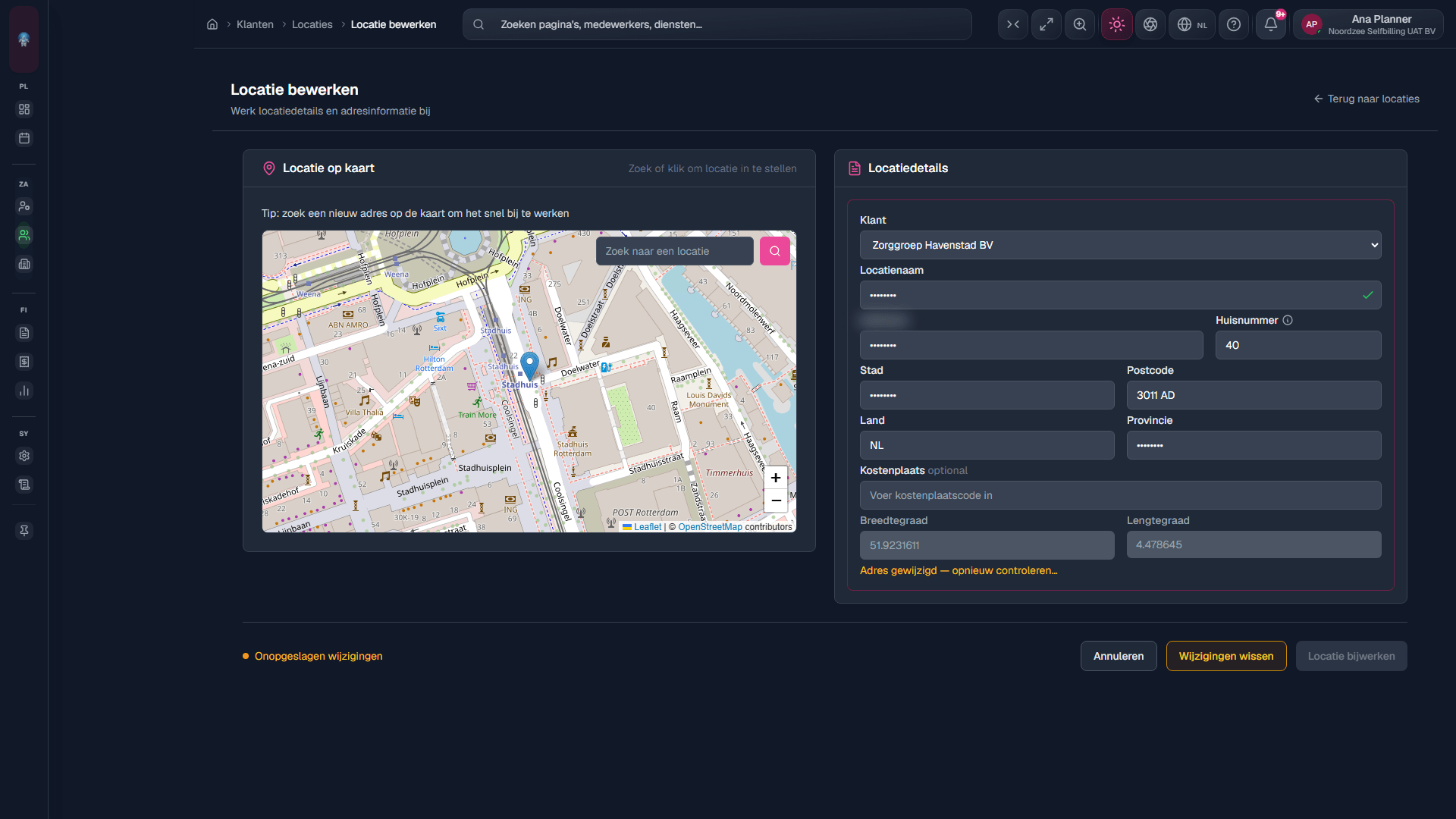Open the scroll log icon in sidebar

24,485
